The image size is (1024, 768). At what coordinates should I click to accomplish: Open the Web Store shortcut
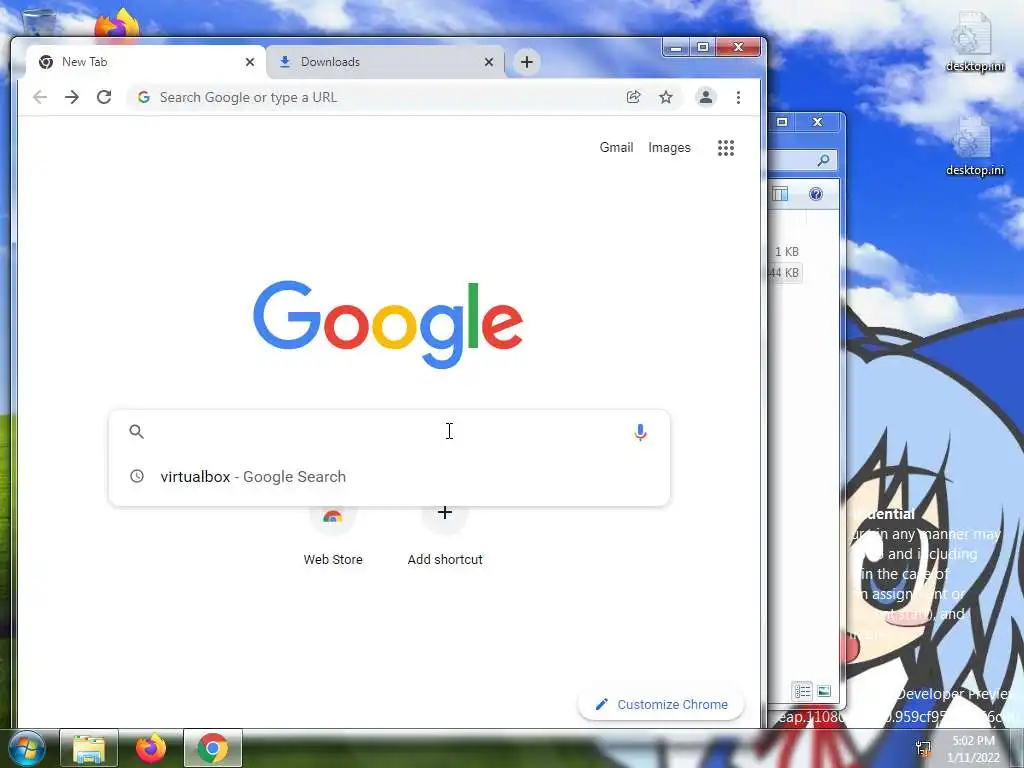pos(332,537)
